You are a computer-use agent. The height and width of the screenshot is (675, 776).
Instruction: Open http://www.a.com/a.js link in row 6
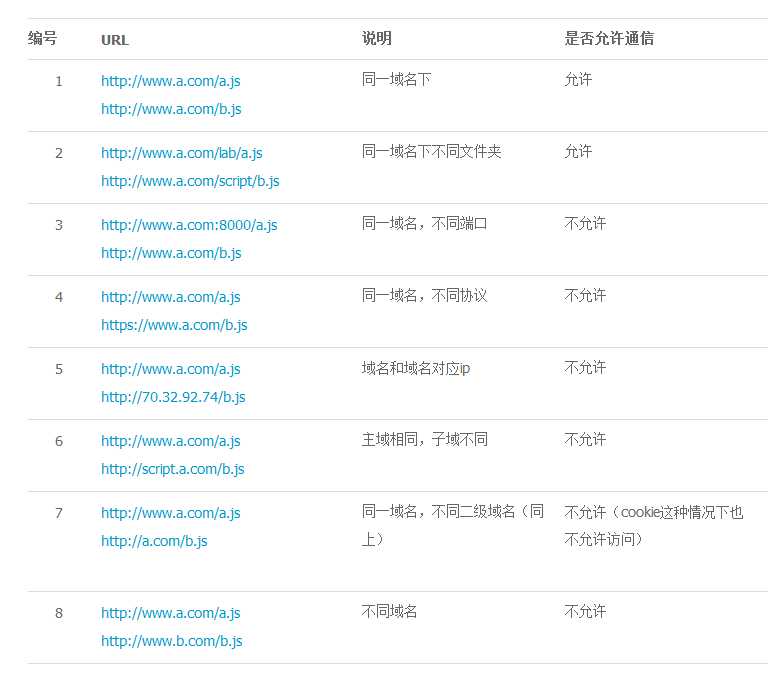[x=171, y=441]
